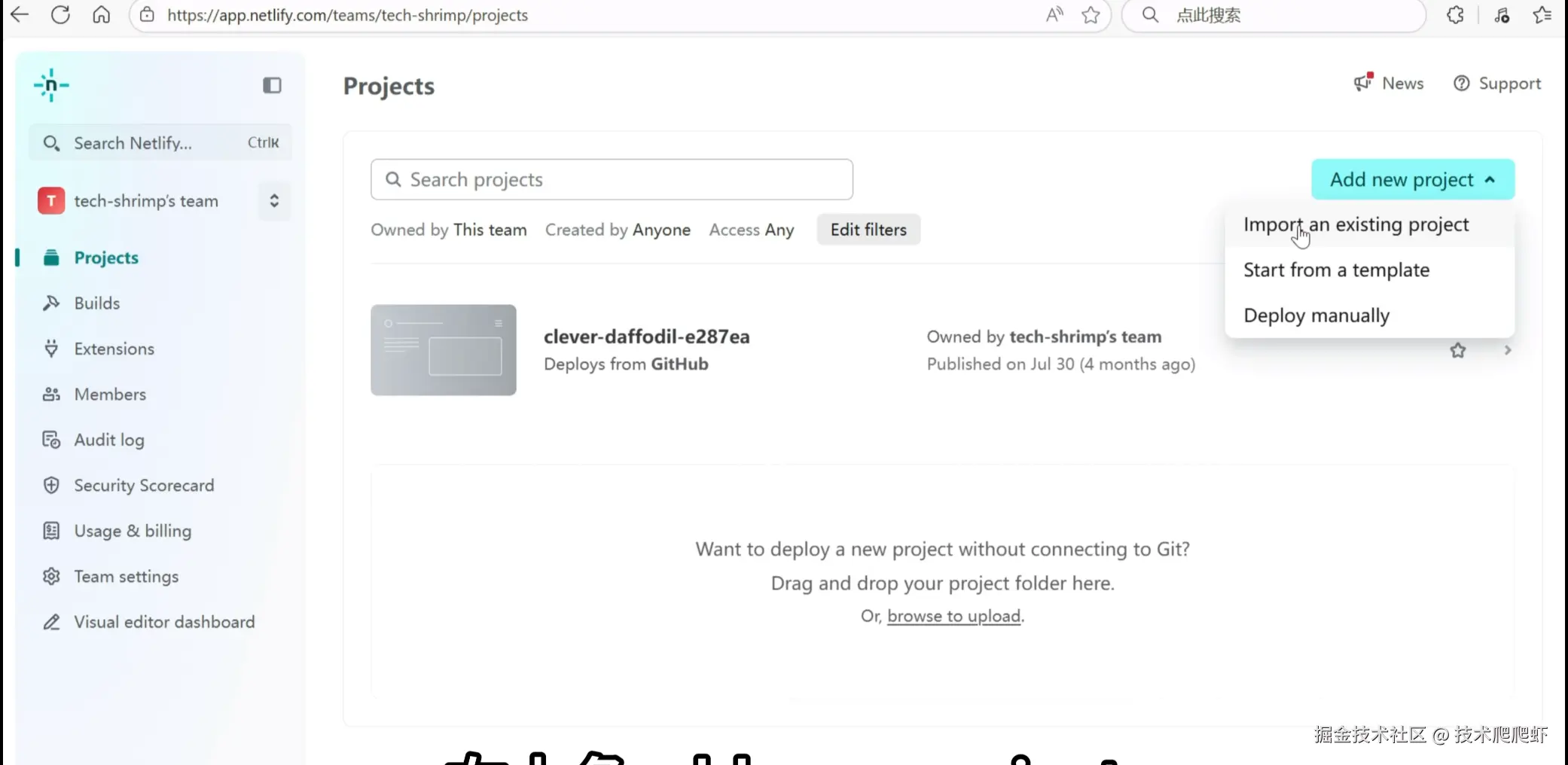Go to the browser home icon
The width and height of the screenshot is (1568, 765).
click(x=101, y=14)
